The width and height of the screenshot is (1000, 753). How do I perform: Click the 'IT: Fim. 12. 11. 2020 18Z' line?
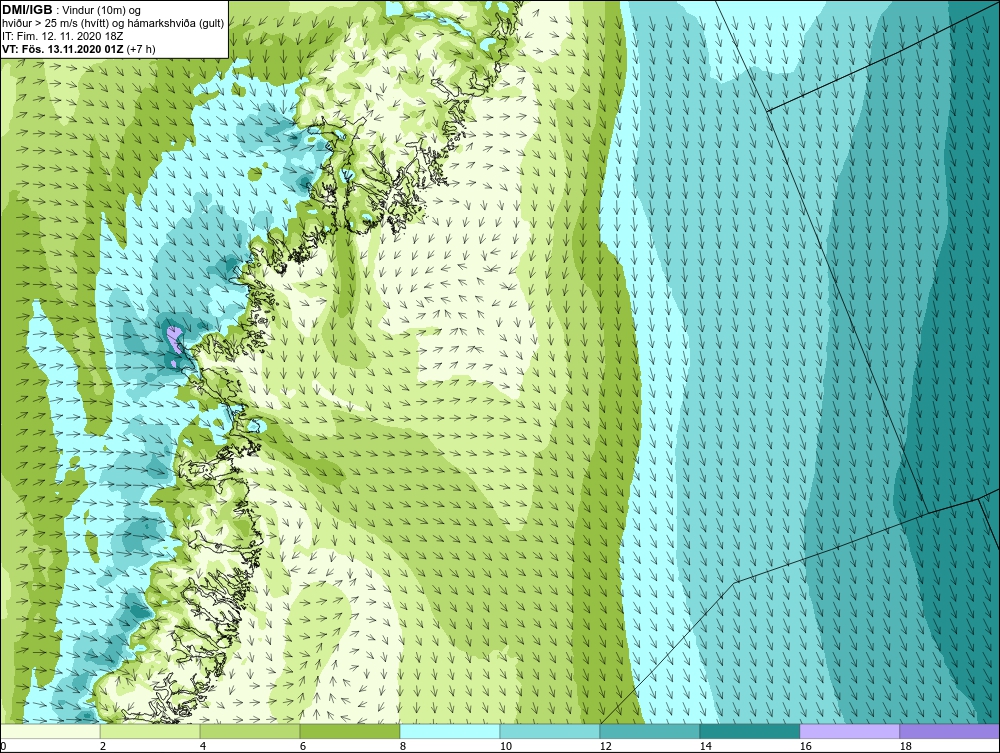[x=62, y=36]
